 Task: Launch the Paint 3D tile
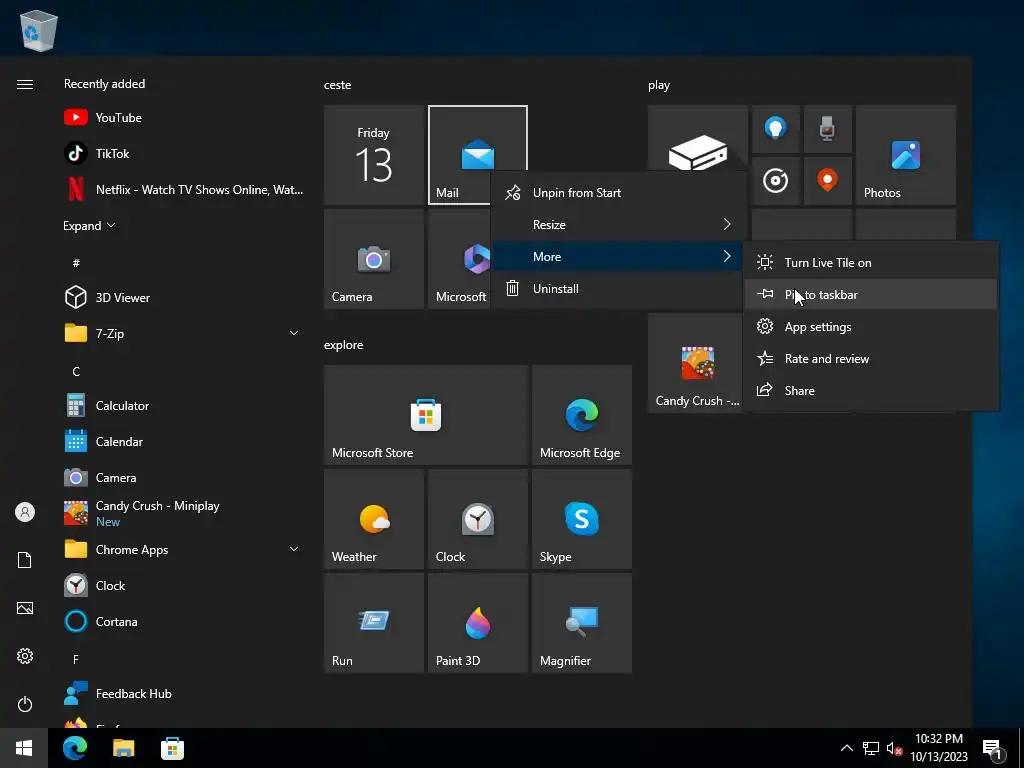(477, 623)
